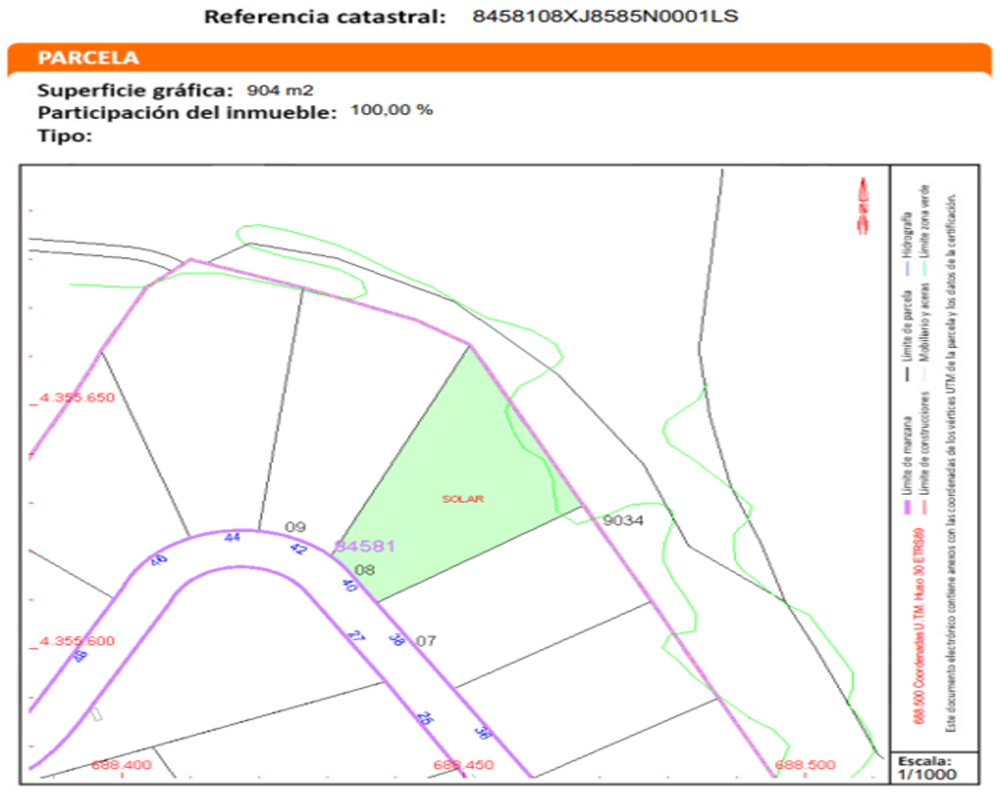Click the cadastral reference number 8458108XJ8585N0001LS
The image size is (1000, 800).
[x=605, y=17]
